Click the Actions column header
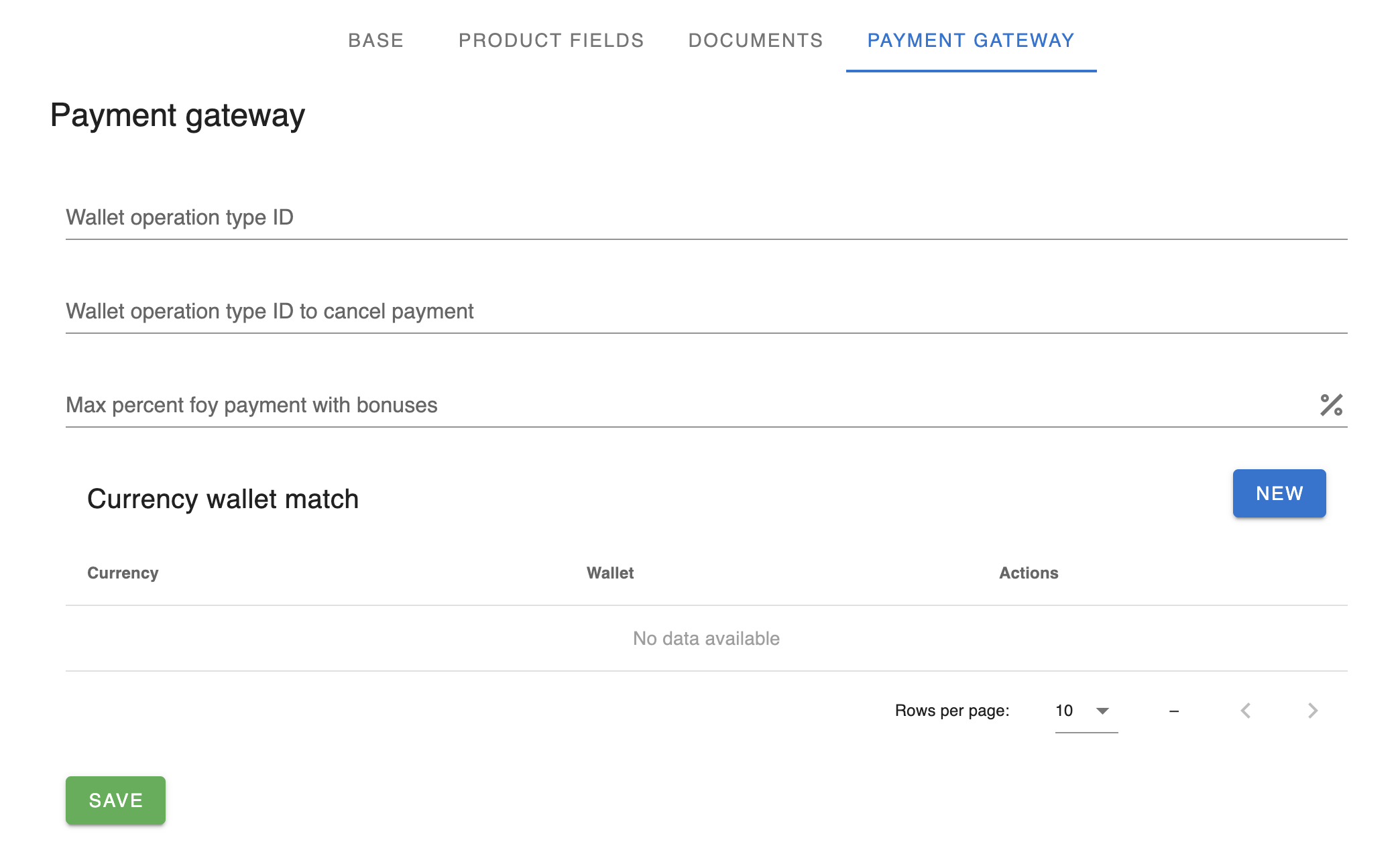 pos(1029,573)
